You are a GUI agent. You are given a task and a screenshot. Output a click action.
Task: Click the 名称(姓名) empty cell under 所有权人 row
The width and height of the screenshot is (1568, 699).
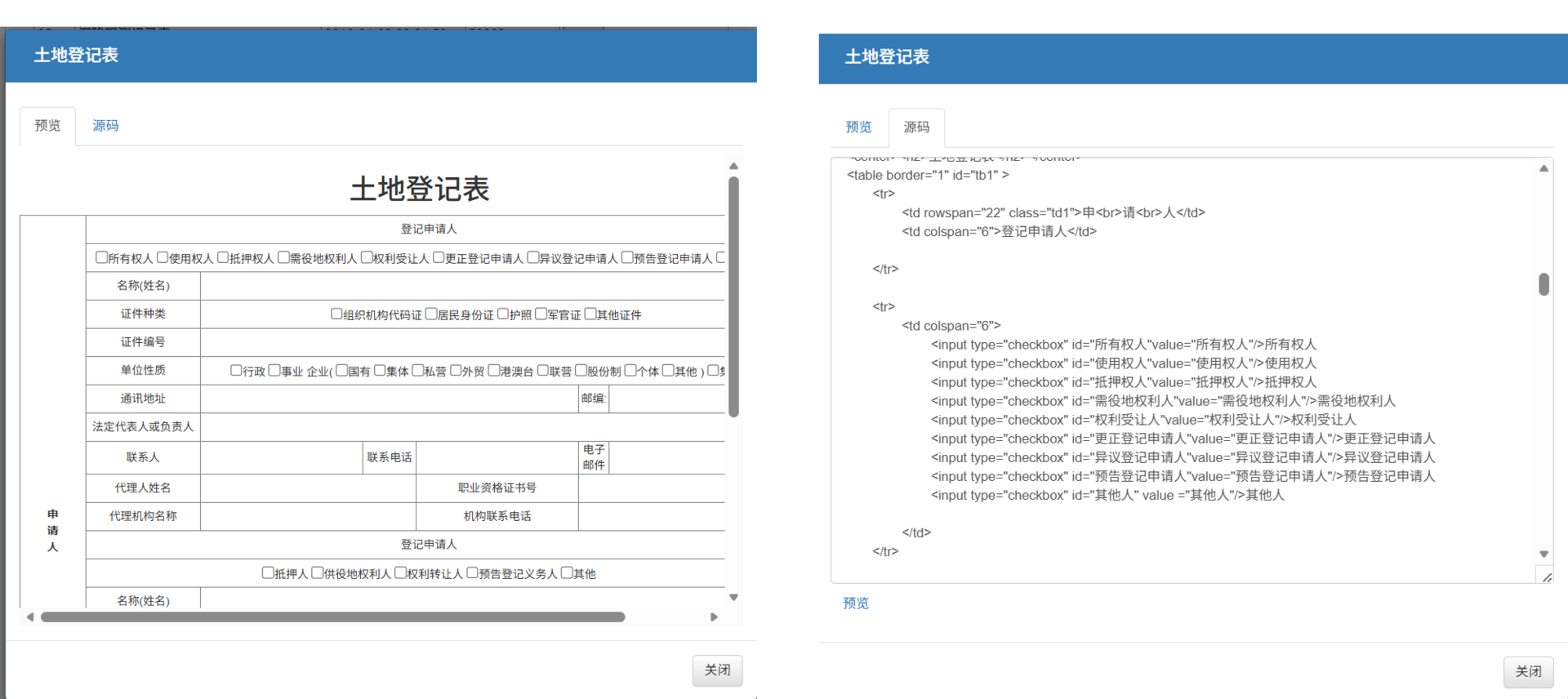tap(461, 286)
